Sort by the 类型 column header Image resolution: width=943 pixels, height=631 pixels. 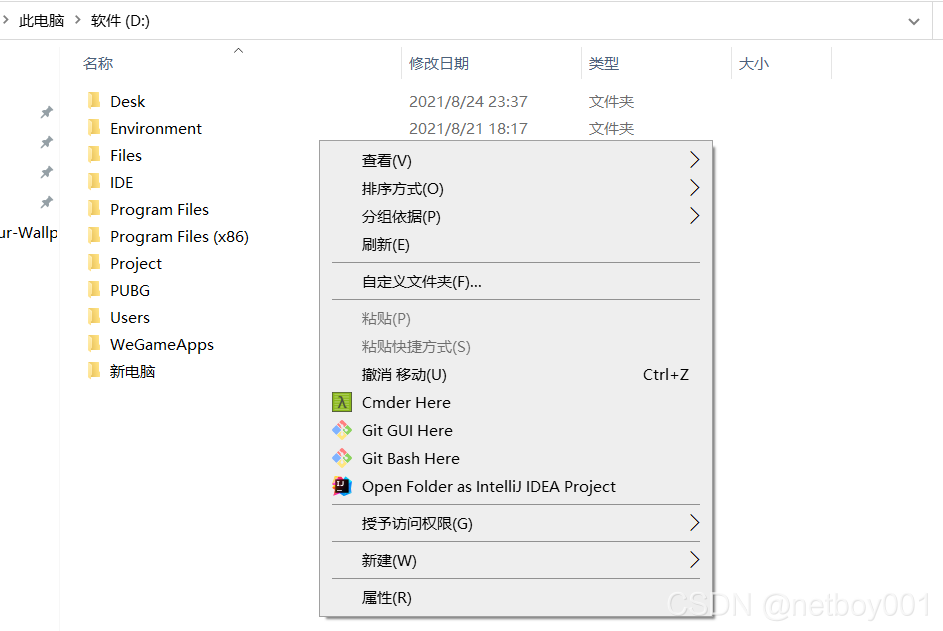pyautogui.click(x=604, y=63)
